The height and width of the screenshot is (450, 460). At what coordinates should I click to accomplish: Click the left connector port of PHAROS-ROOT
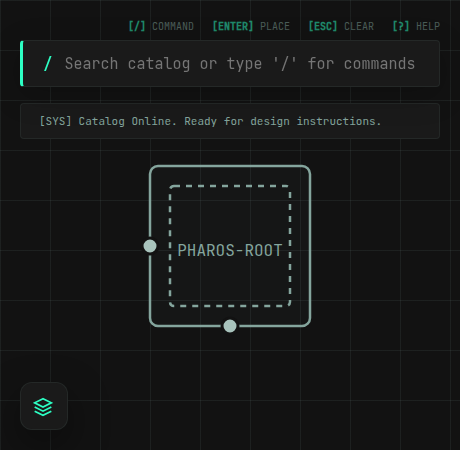[x=150, y=246]
